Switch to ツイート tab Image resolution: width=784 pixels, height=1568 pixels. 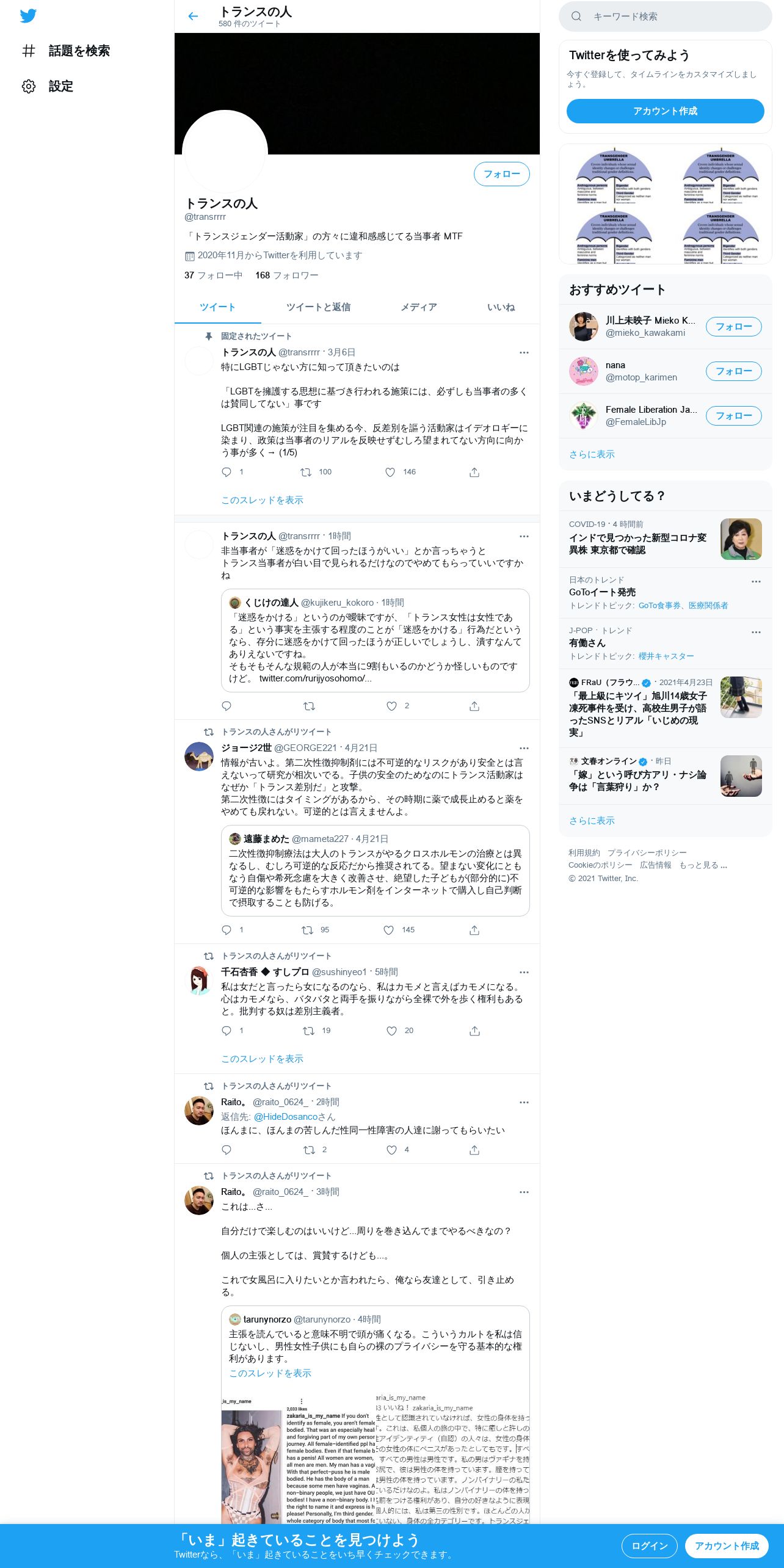218,307
